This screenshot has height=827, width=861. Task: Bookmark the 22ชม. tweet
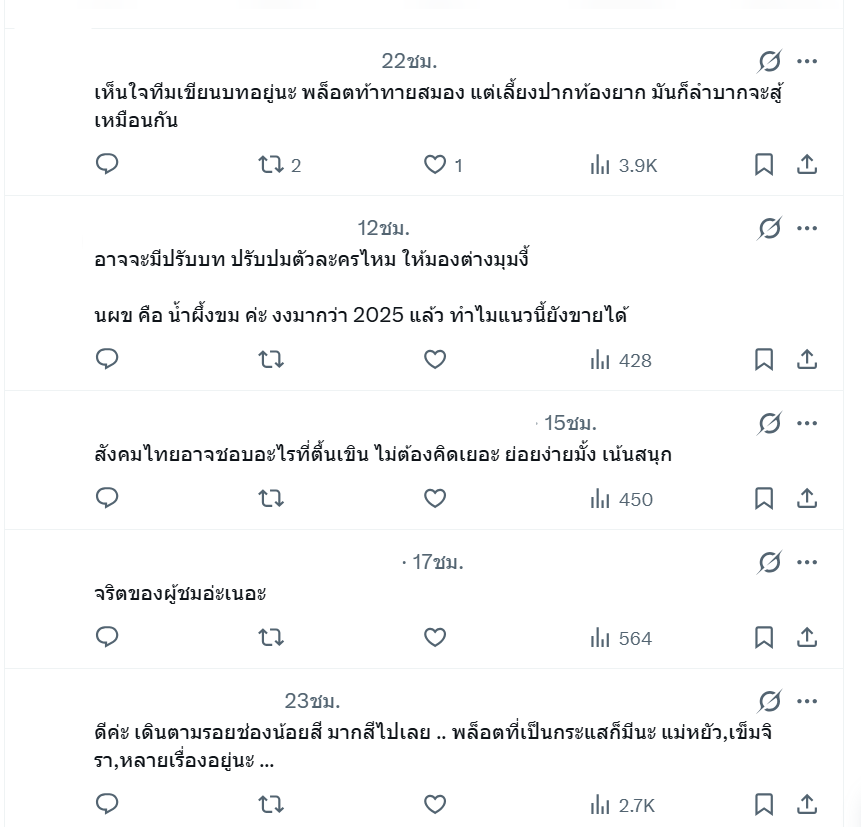click(x=764, y=164)
